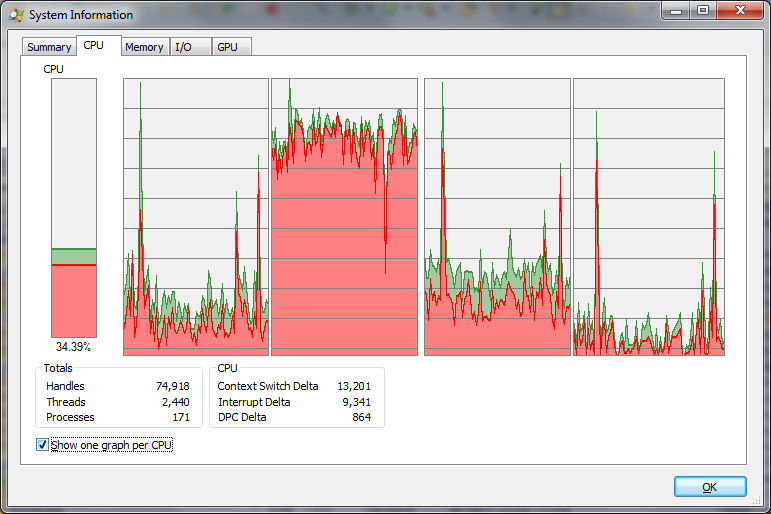Click the System Information title bar icon
This screenshot has height=514, width=771.
click(16, 15)
